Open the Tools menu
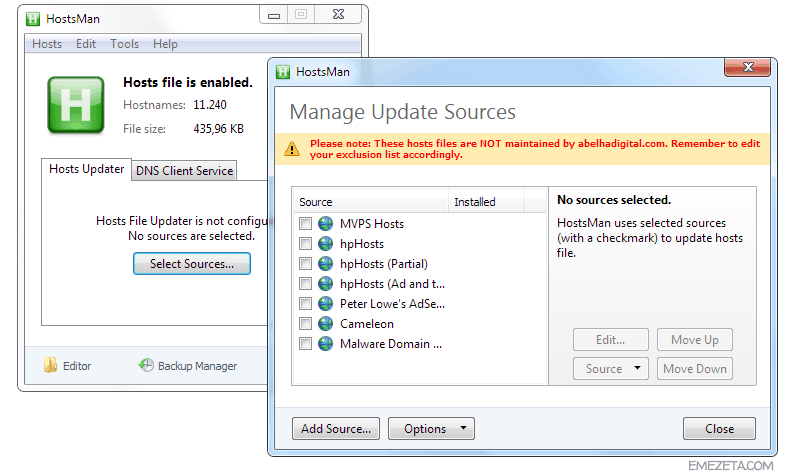Image resolution: width=800 pixels, height=475 pixels. [124, 44]
